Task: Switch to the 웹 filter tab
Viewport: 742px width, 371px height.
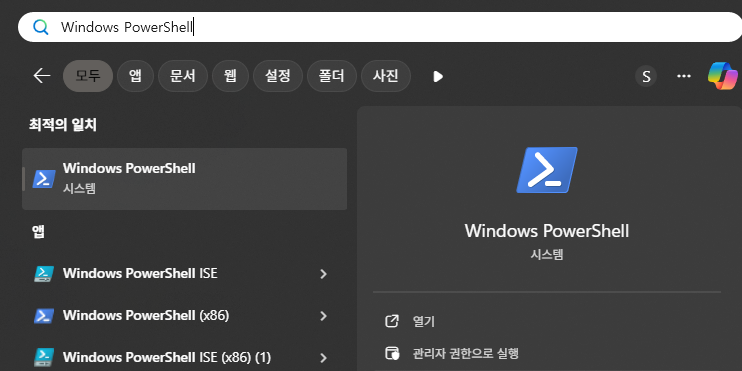Action: click(230, 76)
